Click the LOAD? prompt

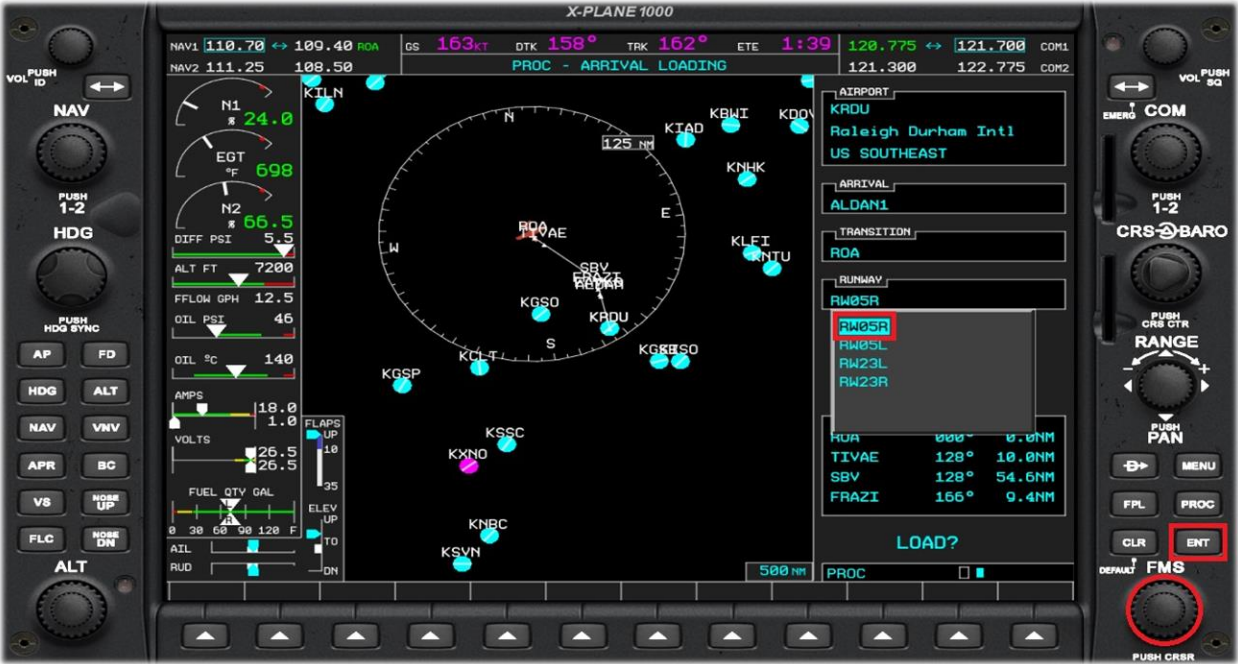(x=927, y=543)
